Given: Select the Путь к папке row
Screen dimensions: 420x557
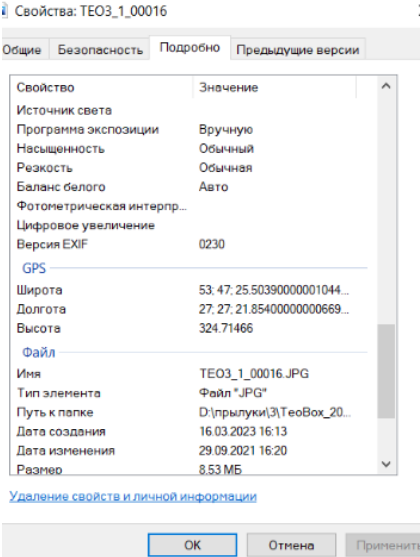Looking at the screenshot, I should coord(192,412).
